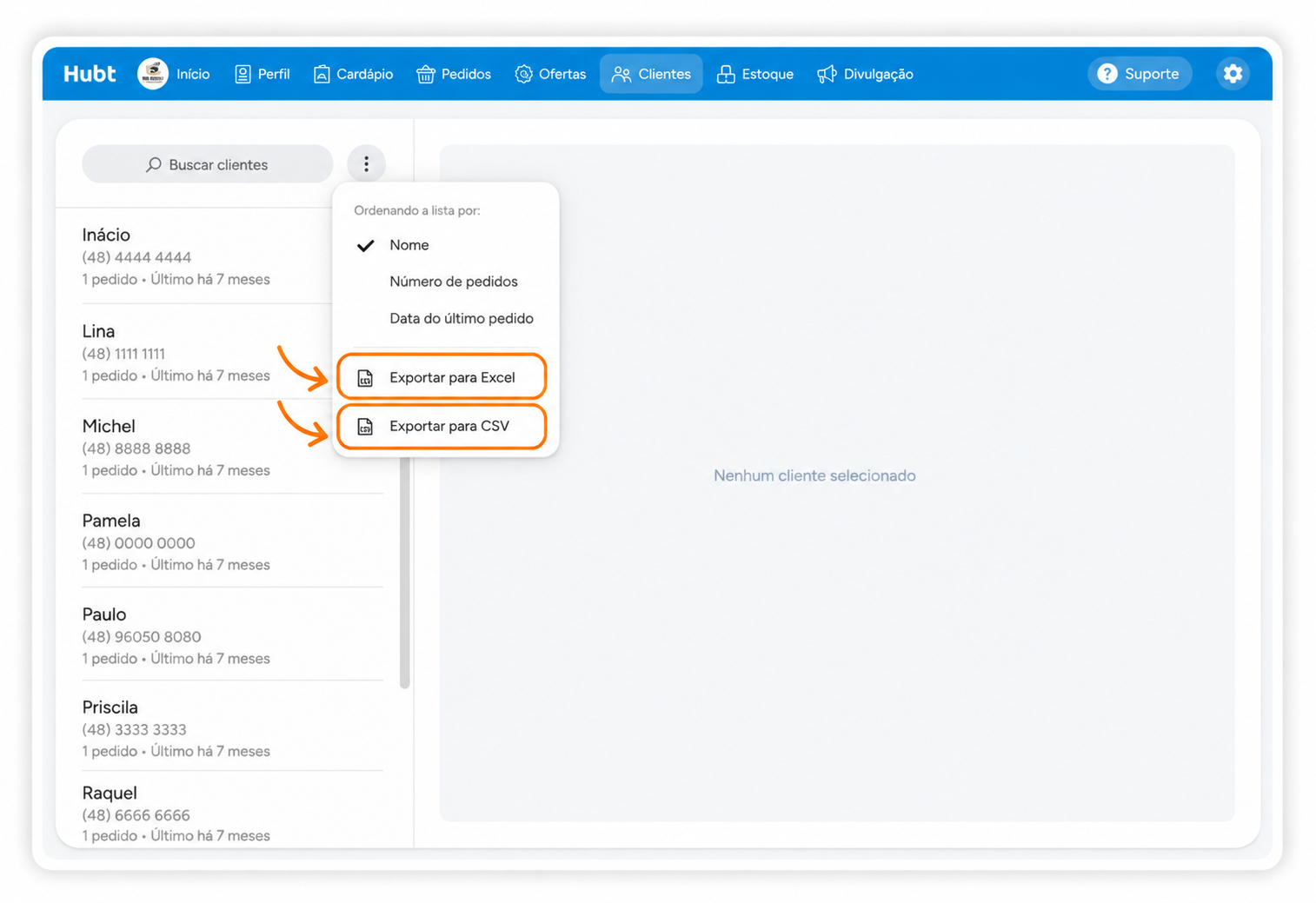Sort list by Nome
This screenshot has width=1316, height=903.
[445, 245]
